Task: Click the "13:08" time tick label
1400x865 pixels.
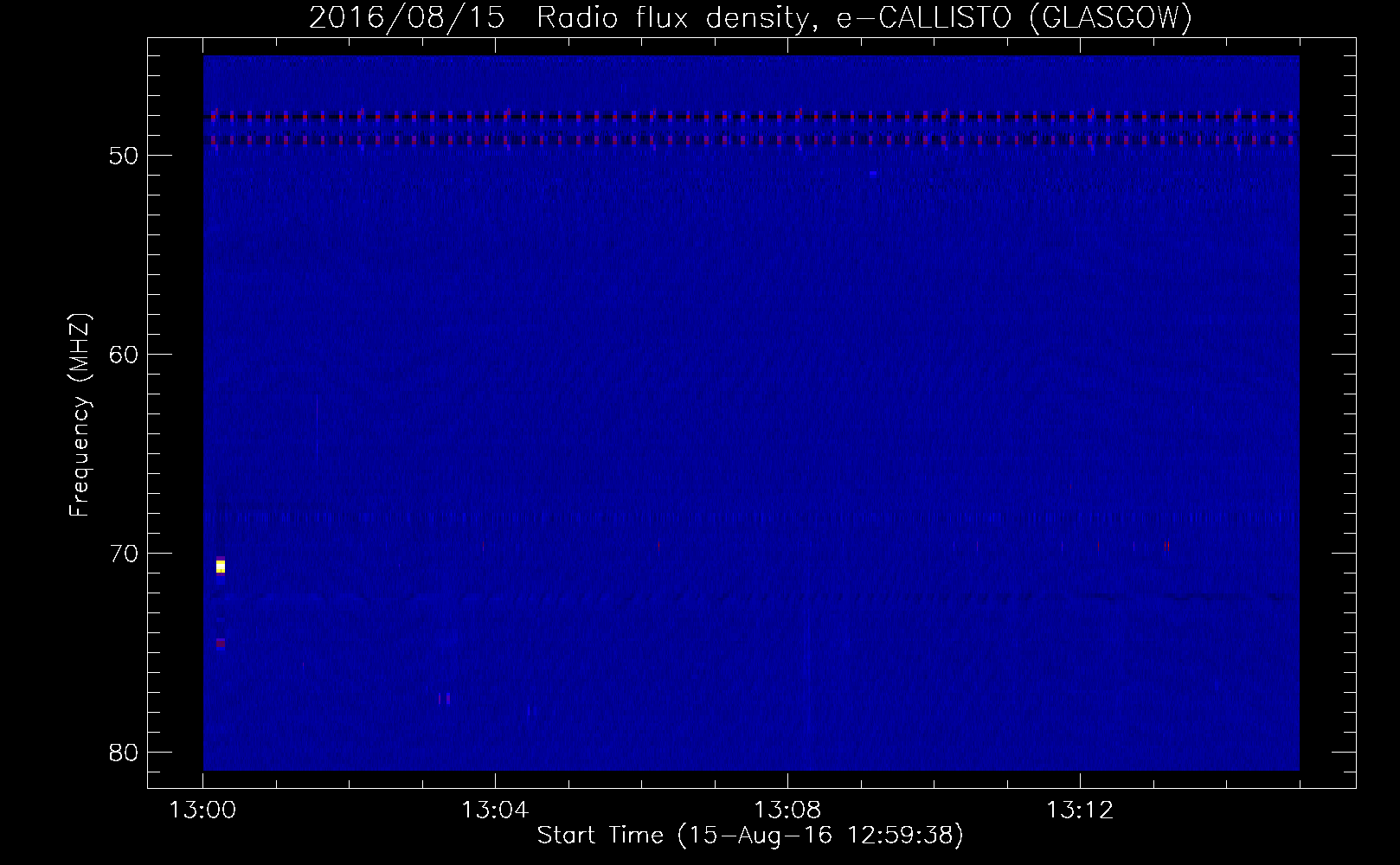Action: [787, 811]
